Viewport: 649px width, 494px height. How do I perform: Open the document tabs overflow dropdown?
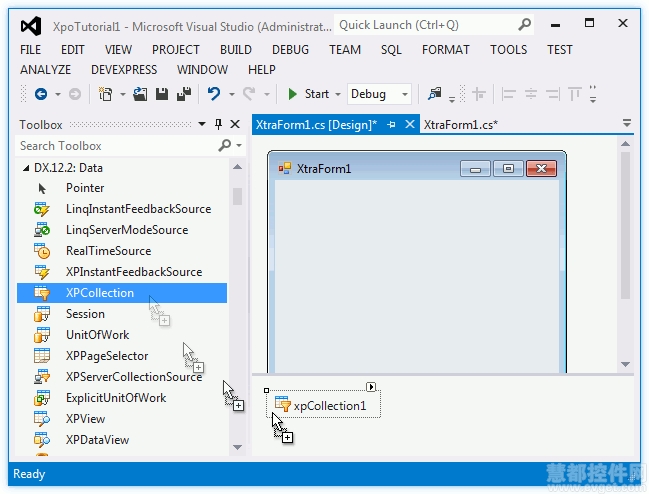pos(627,123)
